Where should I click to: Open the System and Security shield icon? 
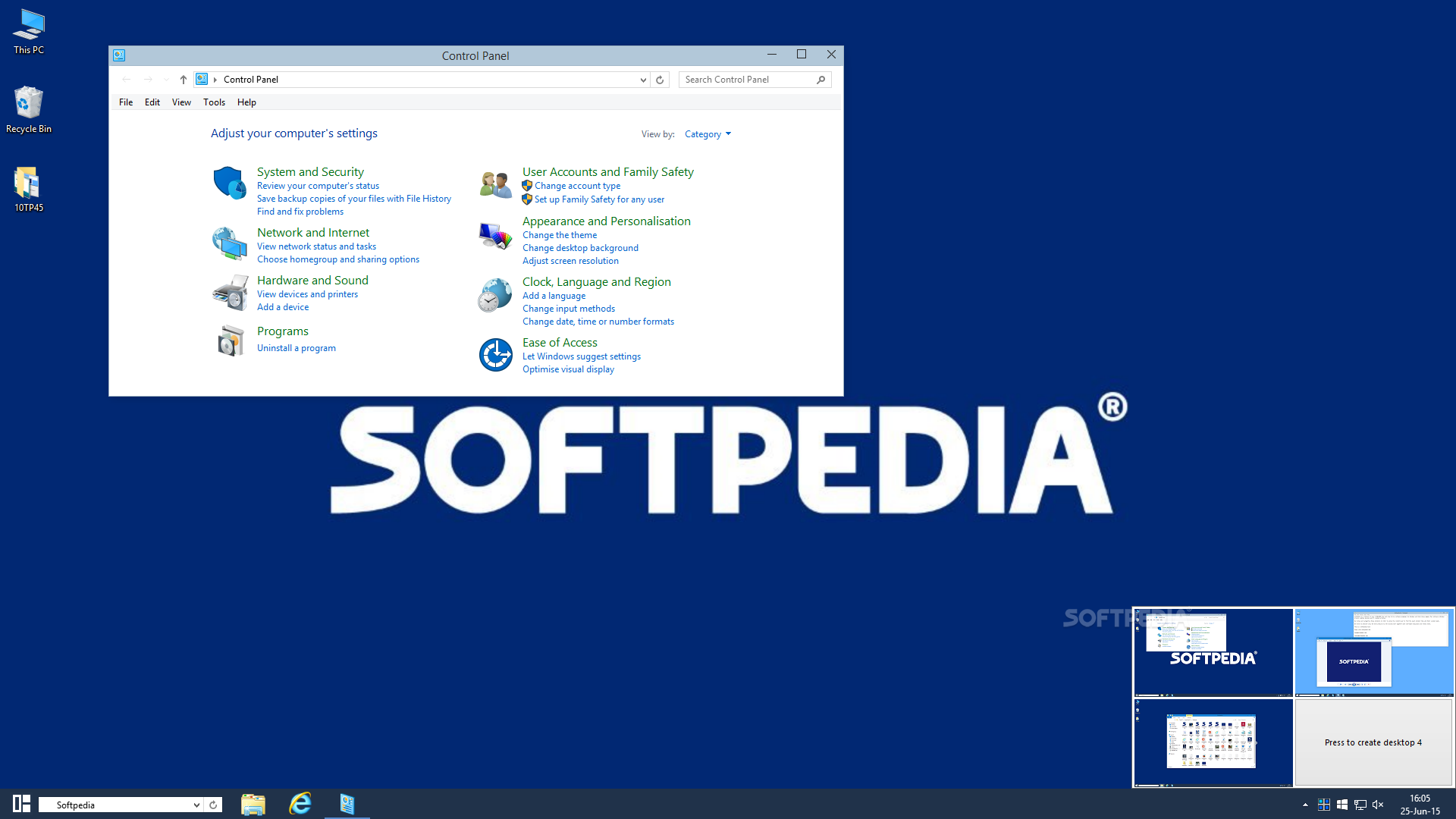pyautogui.click(x=230, y=183)
